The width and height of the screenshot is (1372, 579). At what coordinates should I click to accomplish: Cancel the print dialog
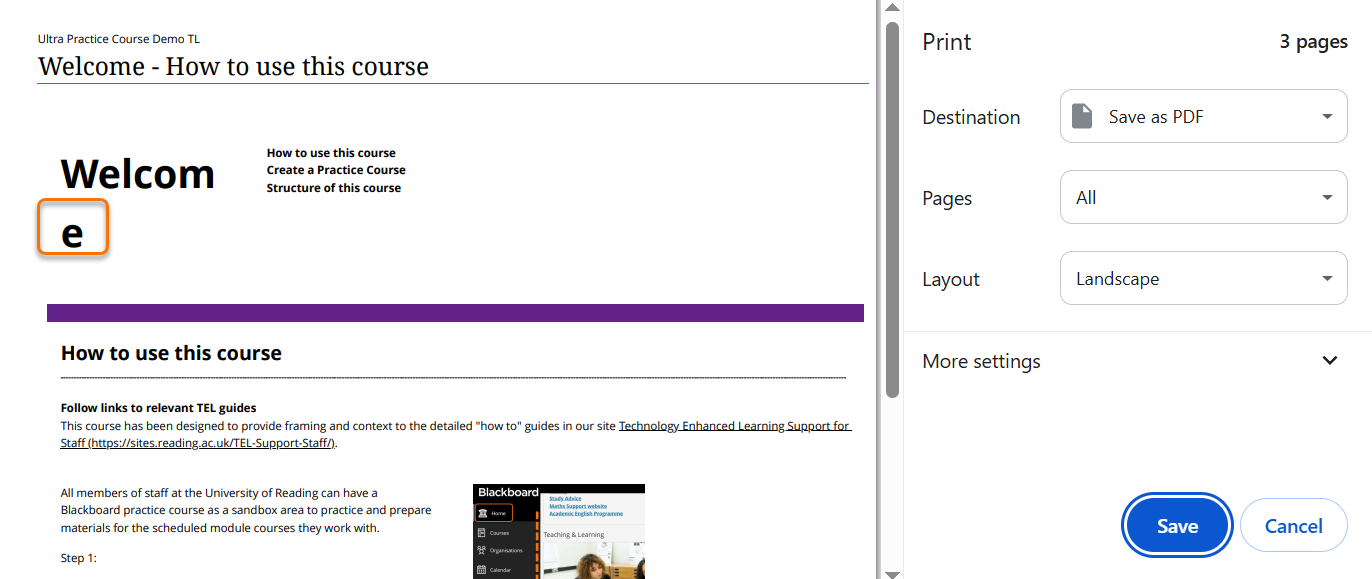click(1293, 526)
